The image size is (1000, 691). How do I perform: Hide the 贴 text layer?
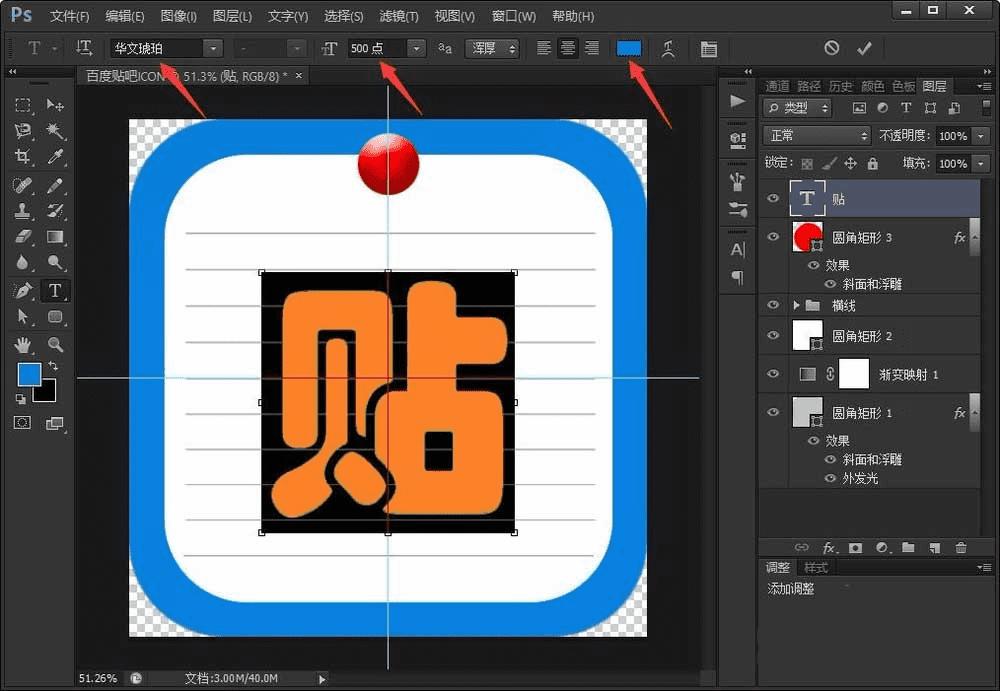click(x=772, y=199)
